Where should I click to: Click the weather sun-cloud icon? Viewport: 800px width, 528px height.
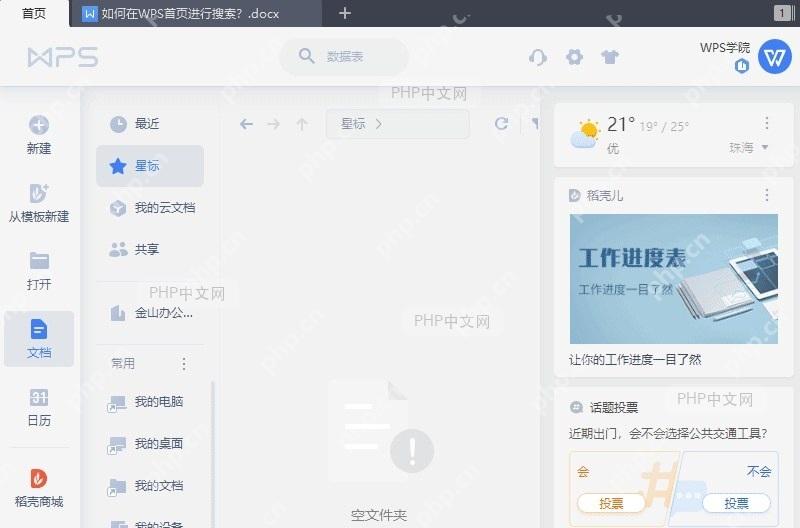pos(585,134)
